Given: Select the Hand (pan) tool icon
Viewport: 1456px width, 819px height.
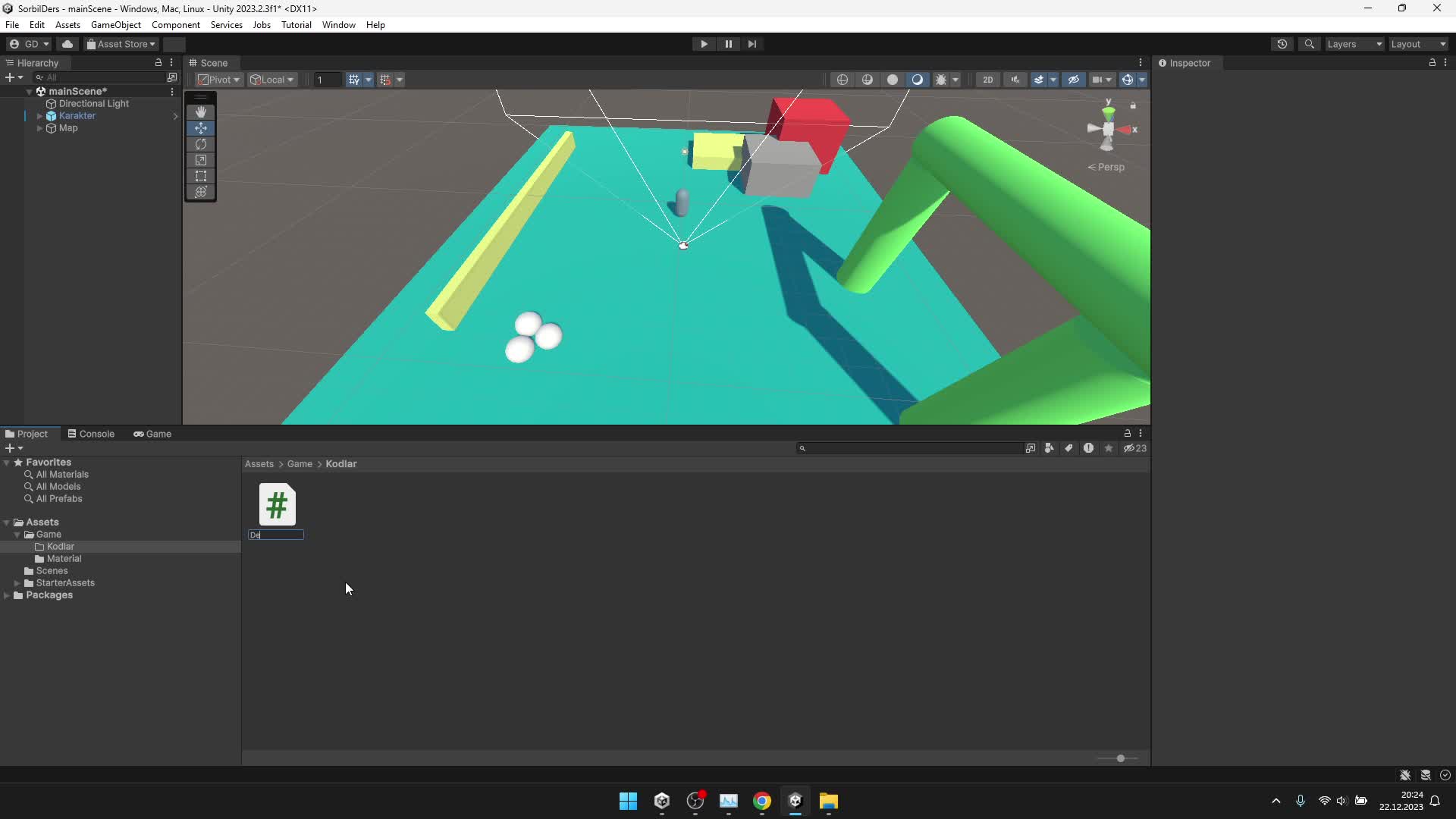Looking at the screenshot, I should pyautogui.click(x=200, y=110).
